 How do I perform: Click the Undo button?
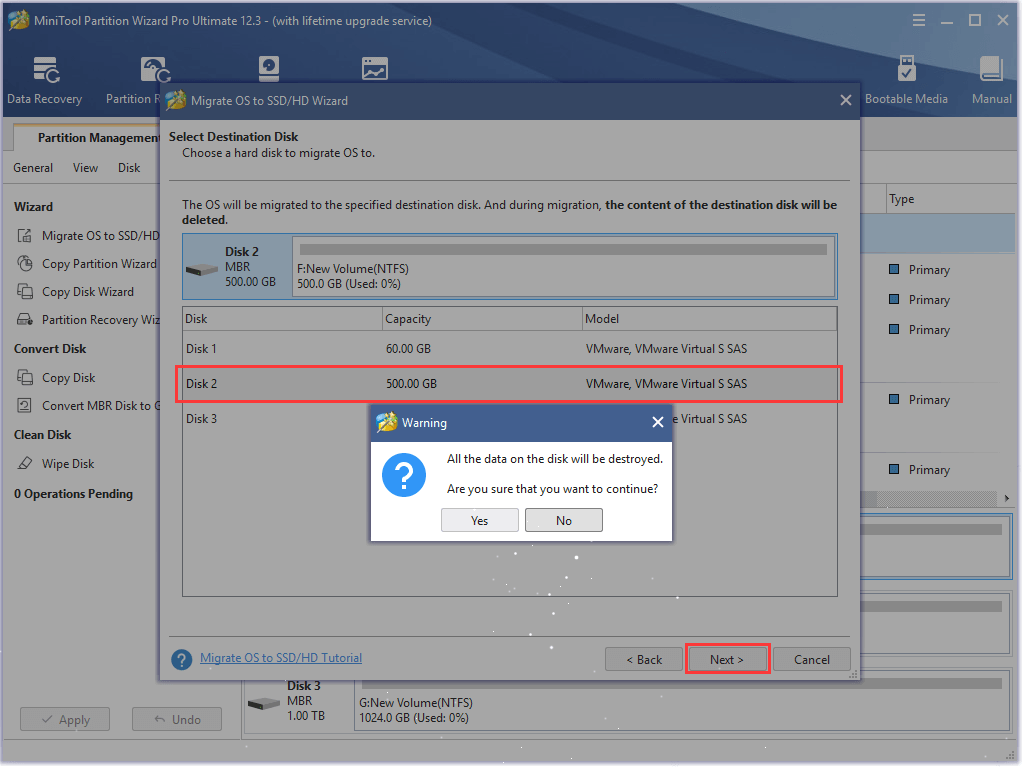tap(177, 719)
